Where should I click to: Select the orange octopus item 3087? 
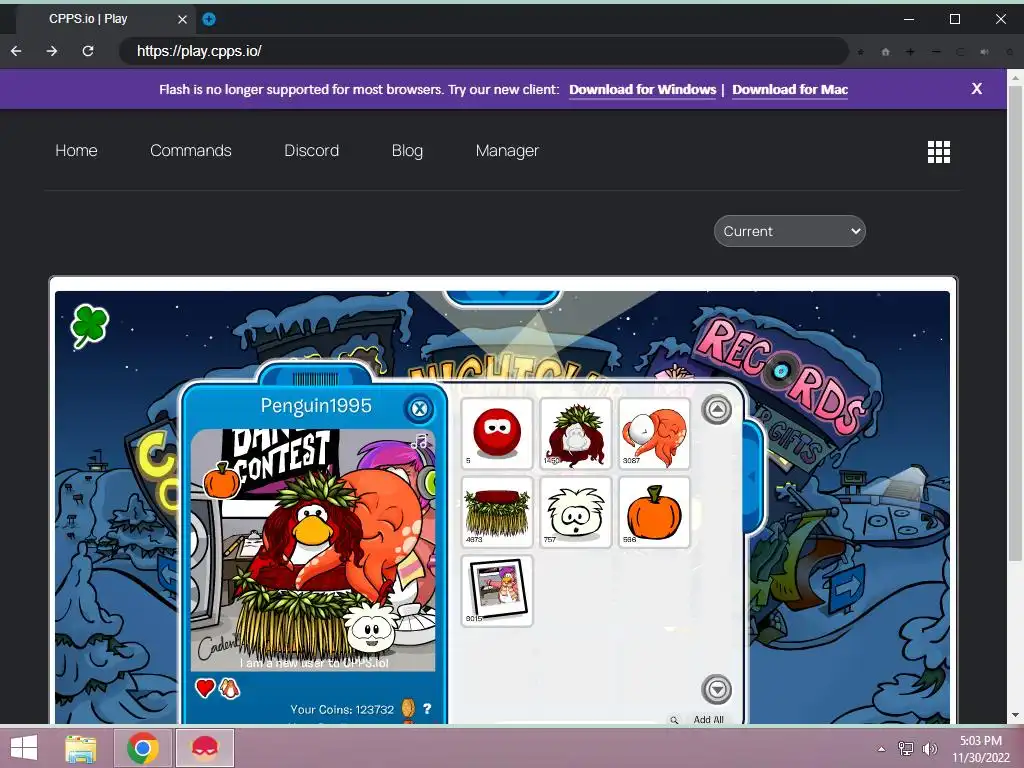pyautogui.click(x=654, y=434)
